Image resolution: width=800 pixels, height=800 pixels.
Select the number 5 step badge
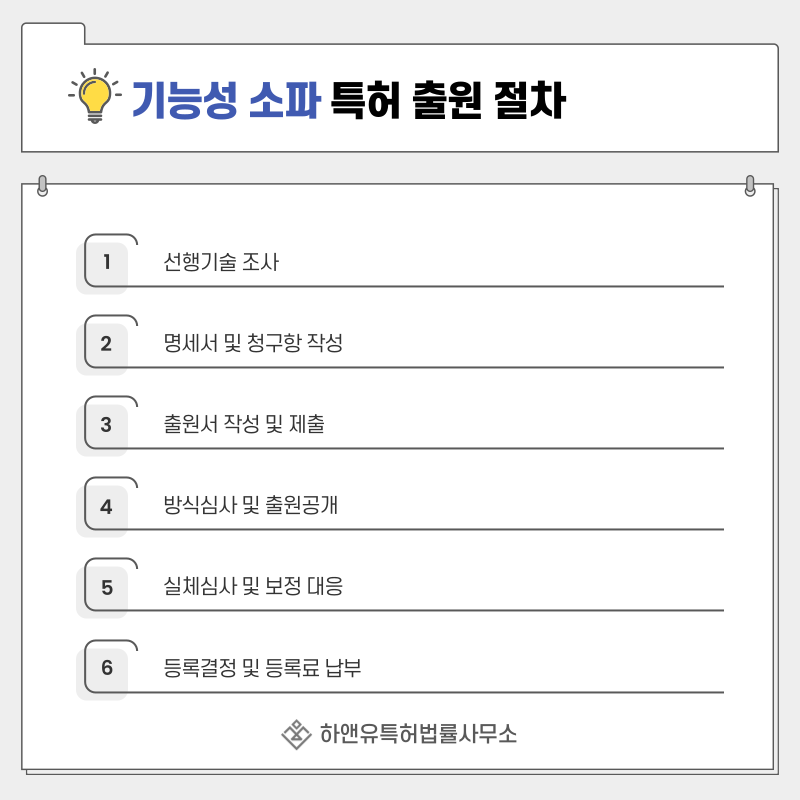[x=106, y=587]
